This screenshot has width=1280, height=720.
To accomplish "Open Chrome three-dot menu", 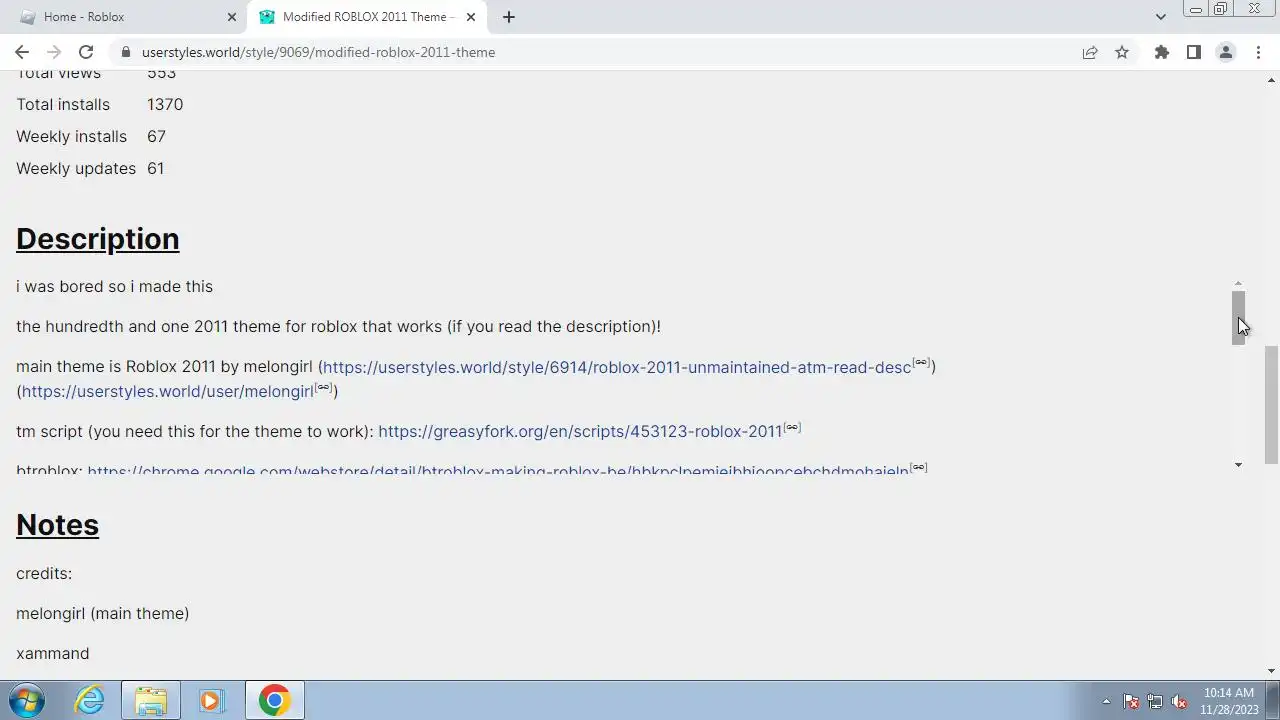I will pyautogui.click(x=1257, y=52).
